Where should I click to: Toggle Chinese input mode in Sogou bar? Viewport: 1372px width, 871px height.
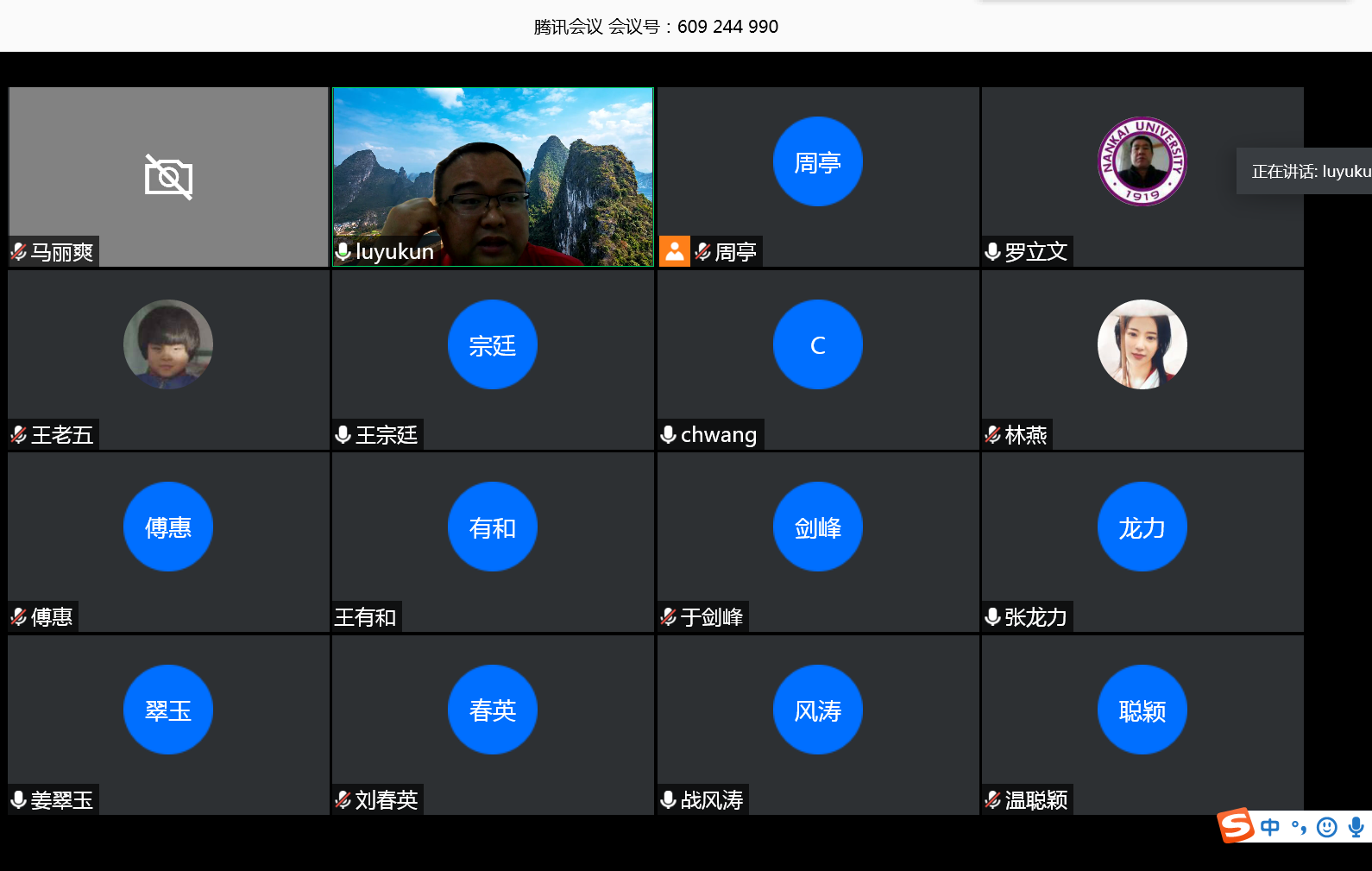(x=1270, y=828)
